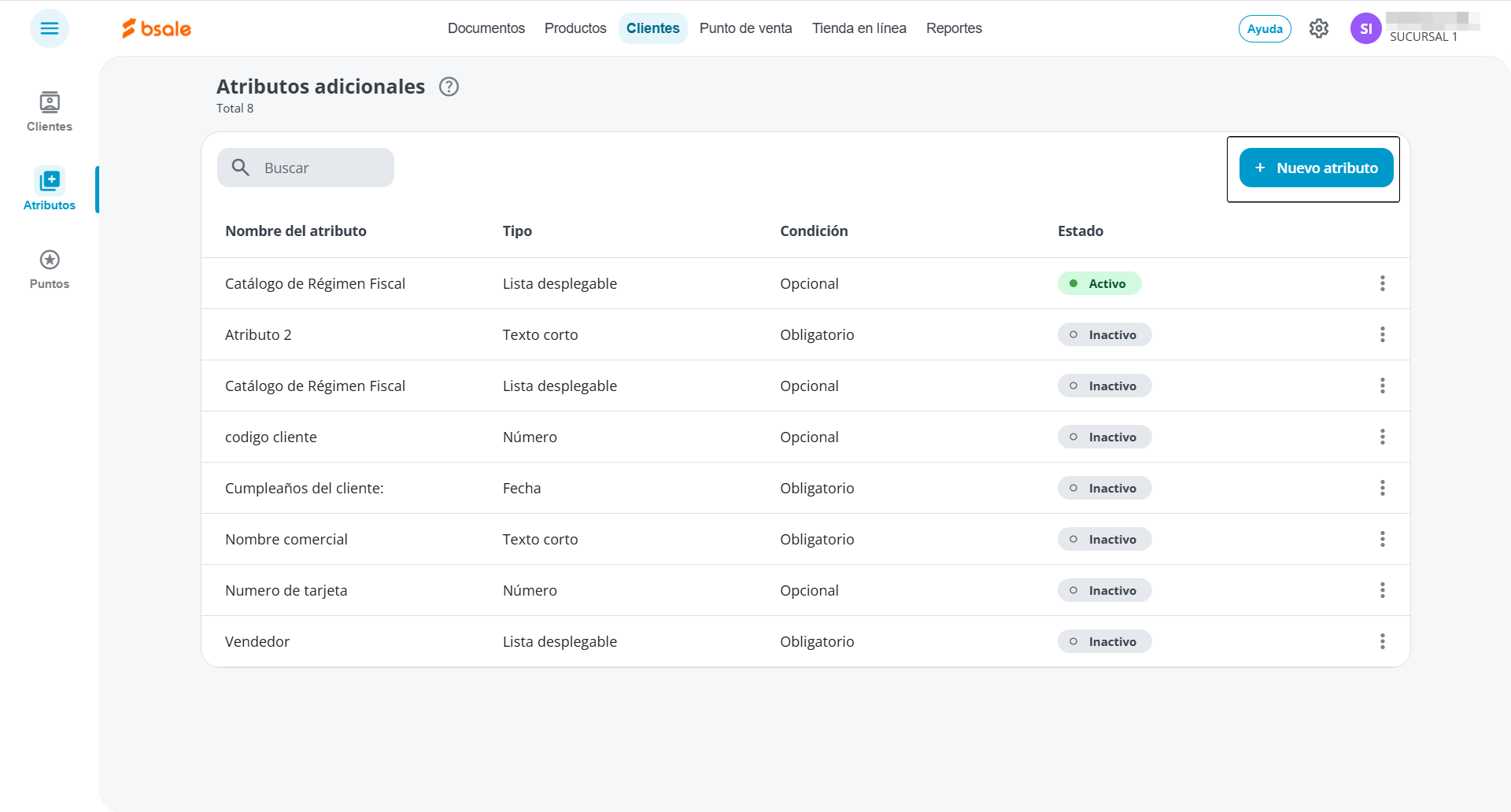Click the Tipo column header

(x=517, y=231)
